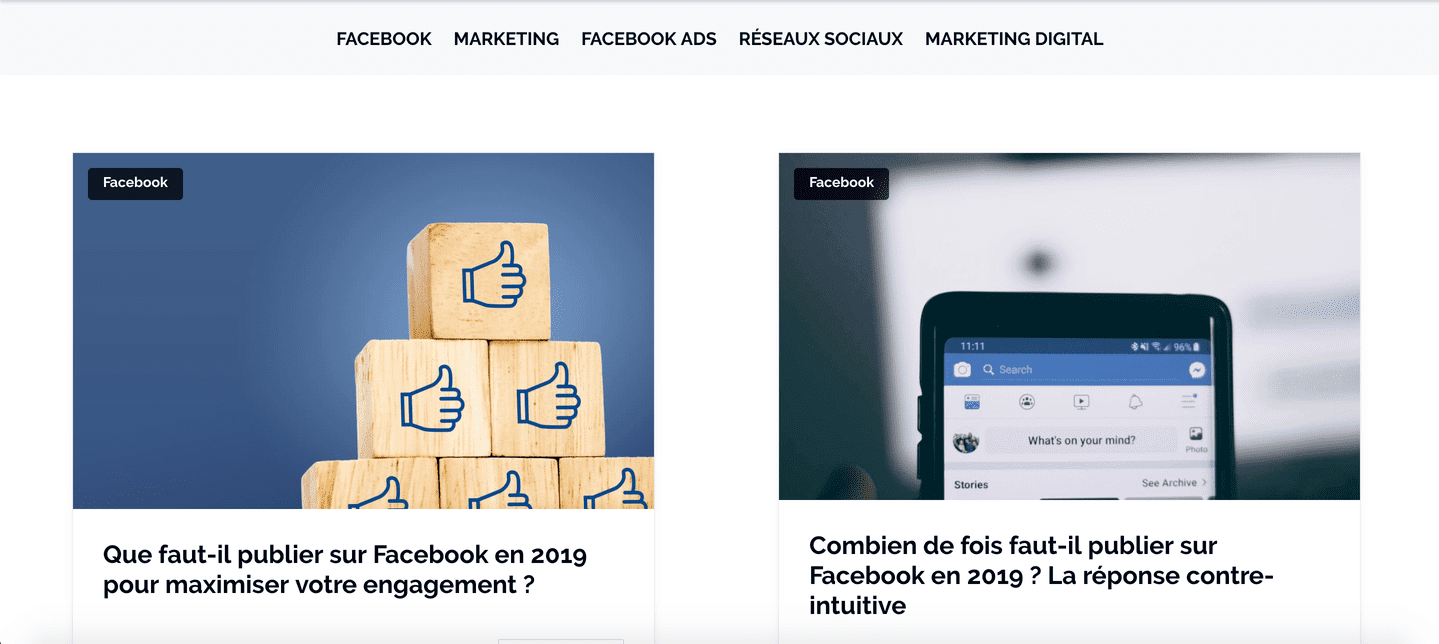Click 'See Archive' chevron in Stories row

[1204, 483]
